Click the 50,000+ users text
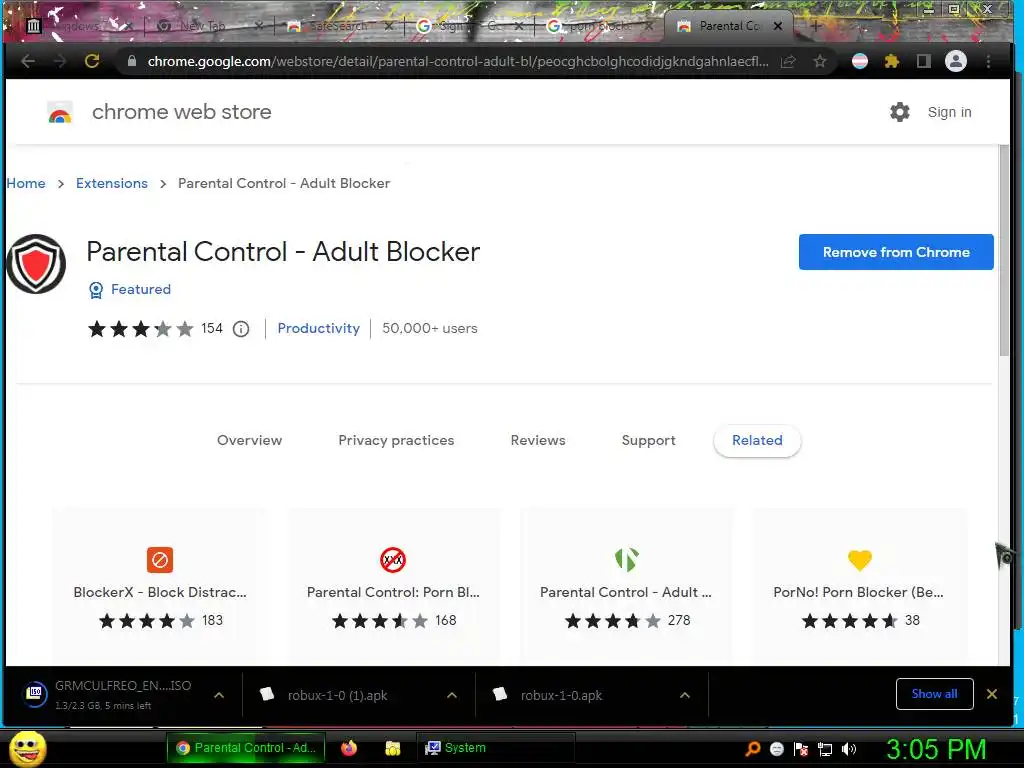This screenshot has height=768, width=1024. 430,328
